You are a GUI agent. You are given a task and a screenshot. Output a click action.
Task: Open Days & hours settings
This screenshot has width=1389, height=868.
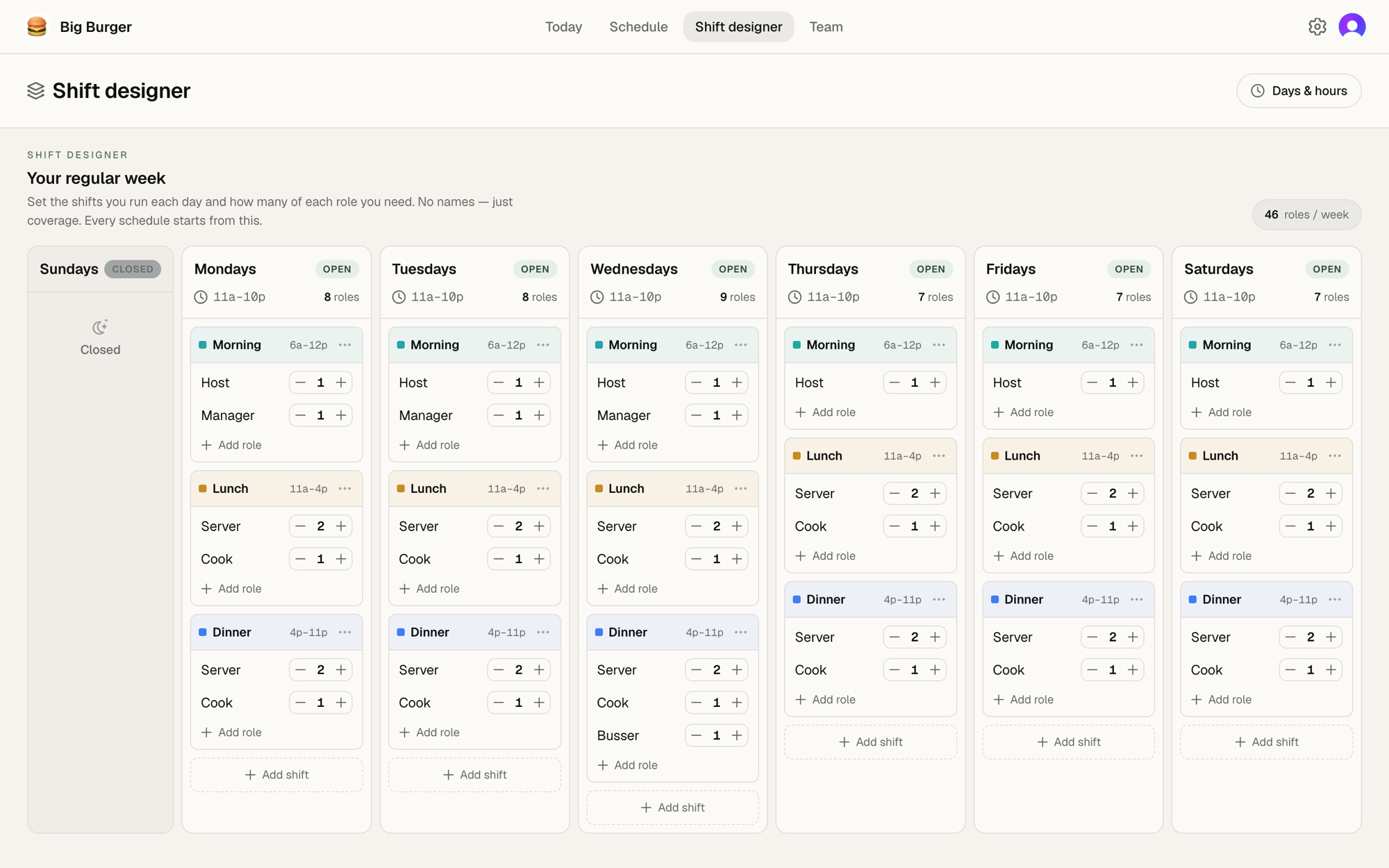click(1299, 91)
